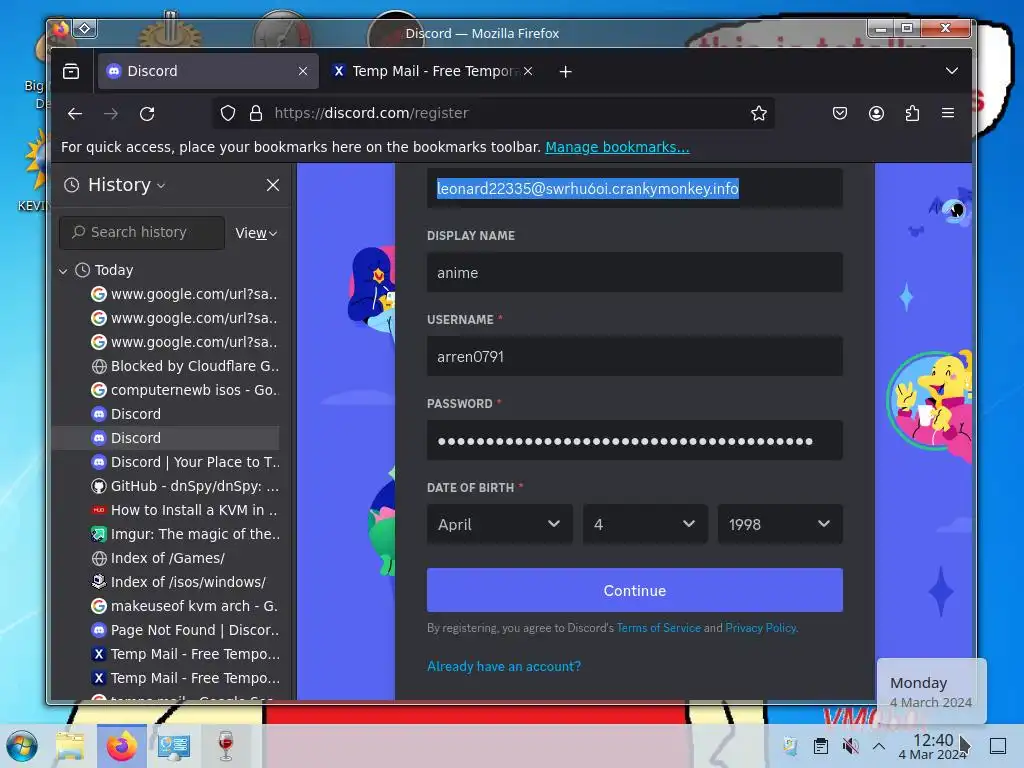This screenshot has height=768, width=1024.
Task: Close the History sidebar
Action: [273, 185]
